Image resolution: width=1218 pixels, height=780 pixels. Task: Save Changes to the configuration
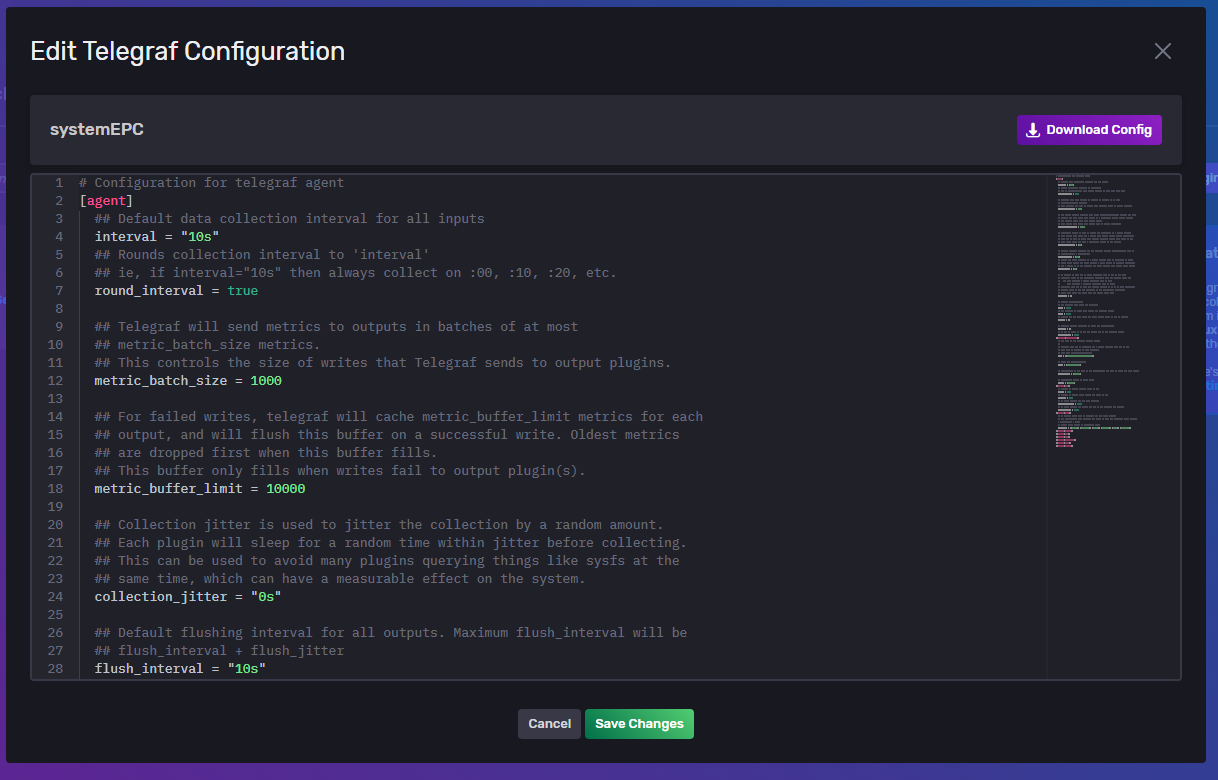(639, 724)
